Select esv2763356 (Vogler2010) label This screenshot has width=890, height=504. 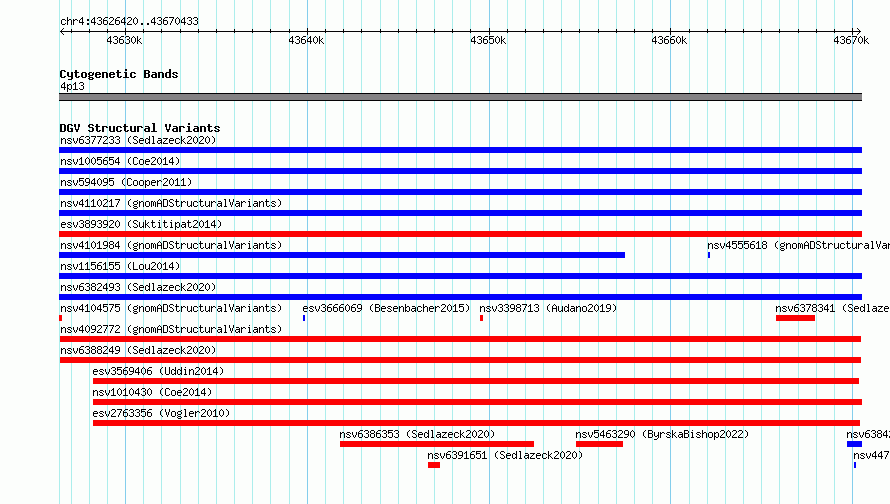tap(161, 413)
